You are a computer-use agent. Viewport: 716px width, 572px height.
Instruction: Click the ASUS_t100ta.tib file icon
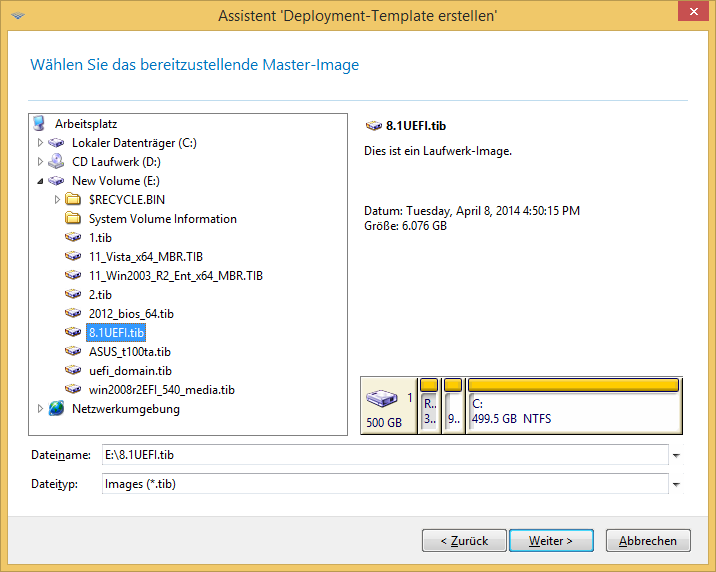[x=73, y=352]
